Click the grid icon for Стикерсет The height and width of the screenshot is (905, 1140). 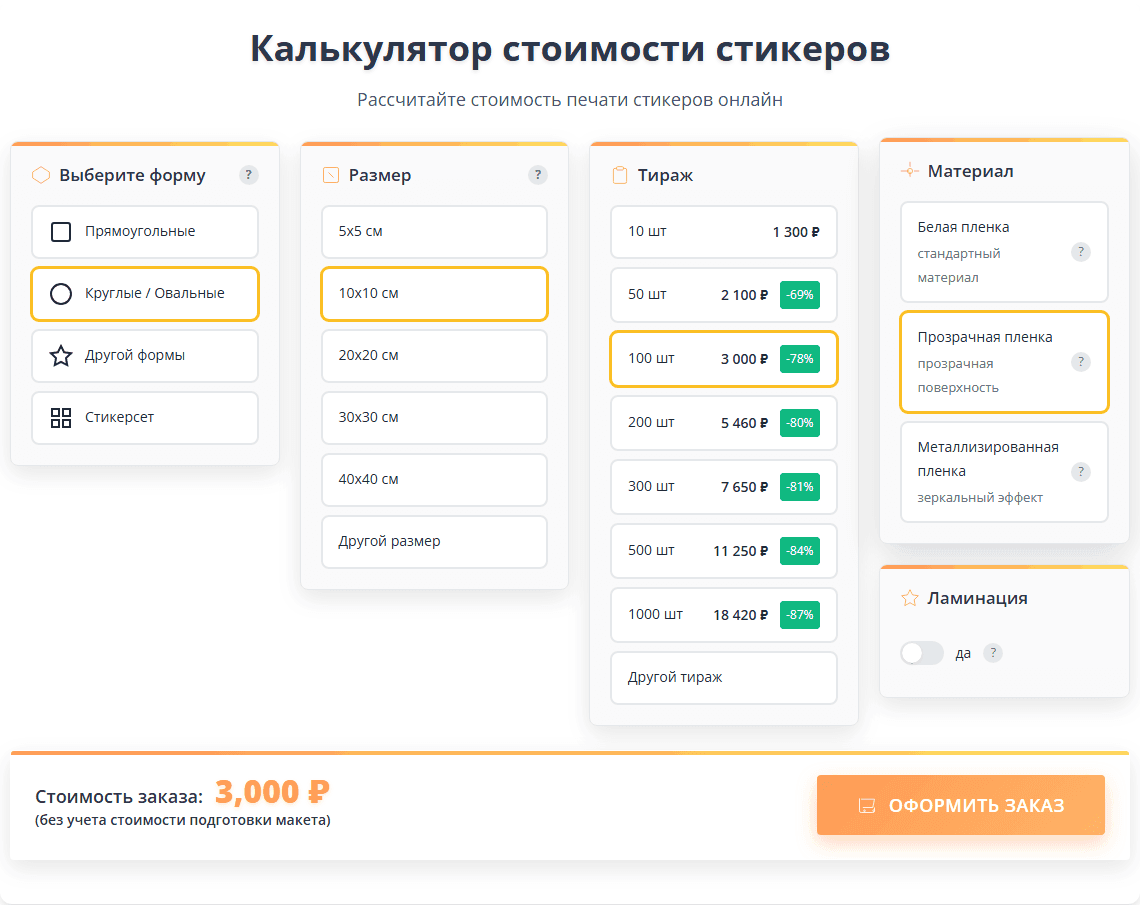pos(61,417)
